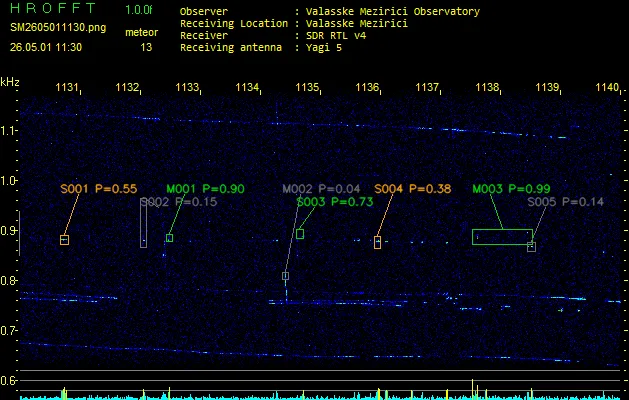Select the SDR RTL V4 receiver value
The width and height of the screenshot is (629, 400).
336,36
